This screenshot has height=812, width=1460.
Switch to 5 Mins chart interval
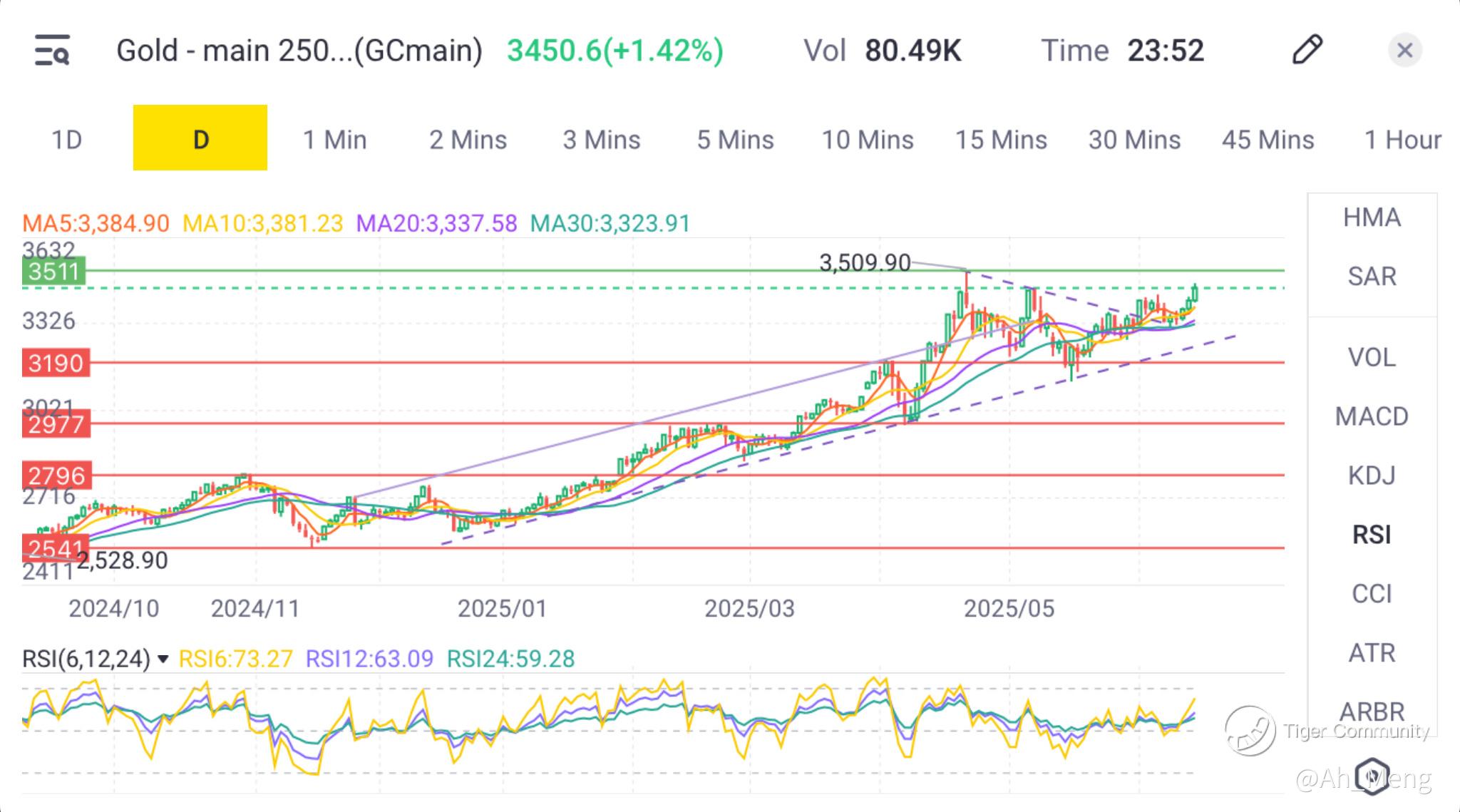(x=735, y=140)
